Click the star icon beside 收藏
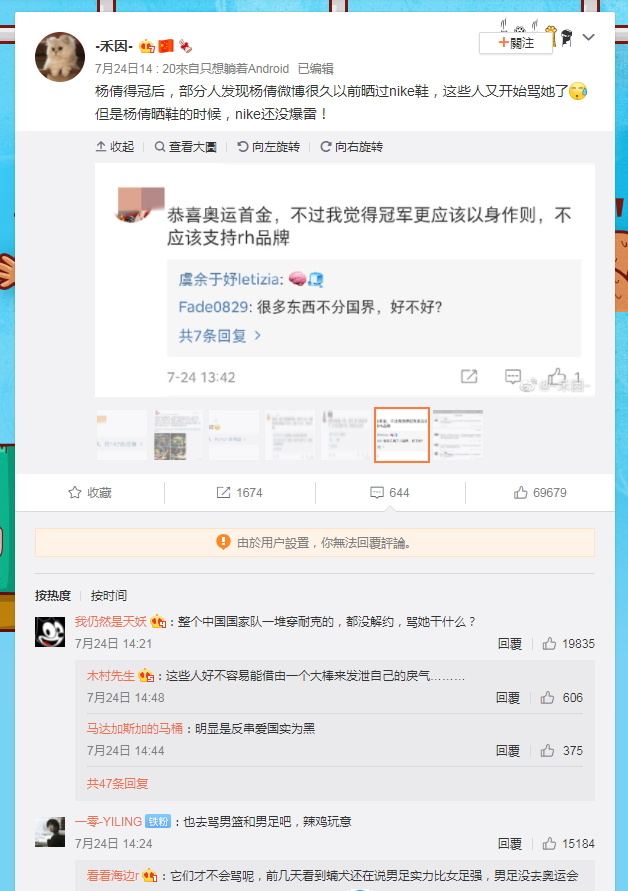The image size is (628, 891). click(74, 493)
